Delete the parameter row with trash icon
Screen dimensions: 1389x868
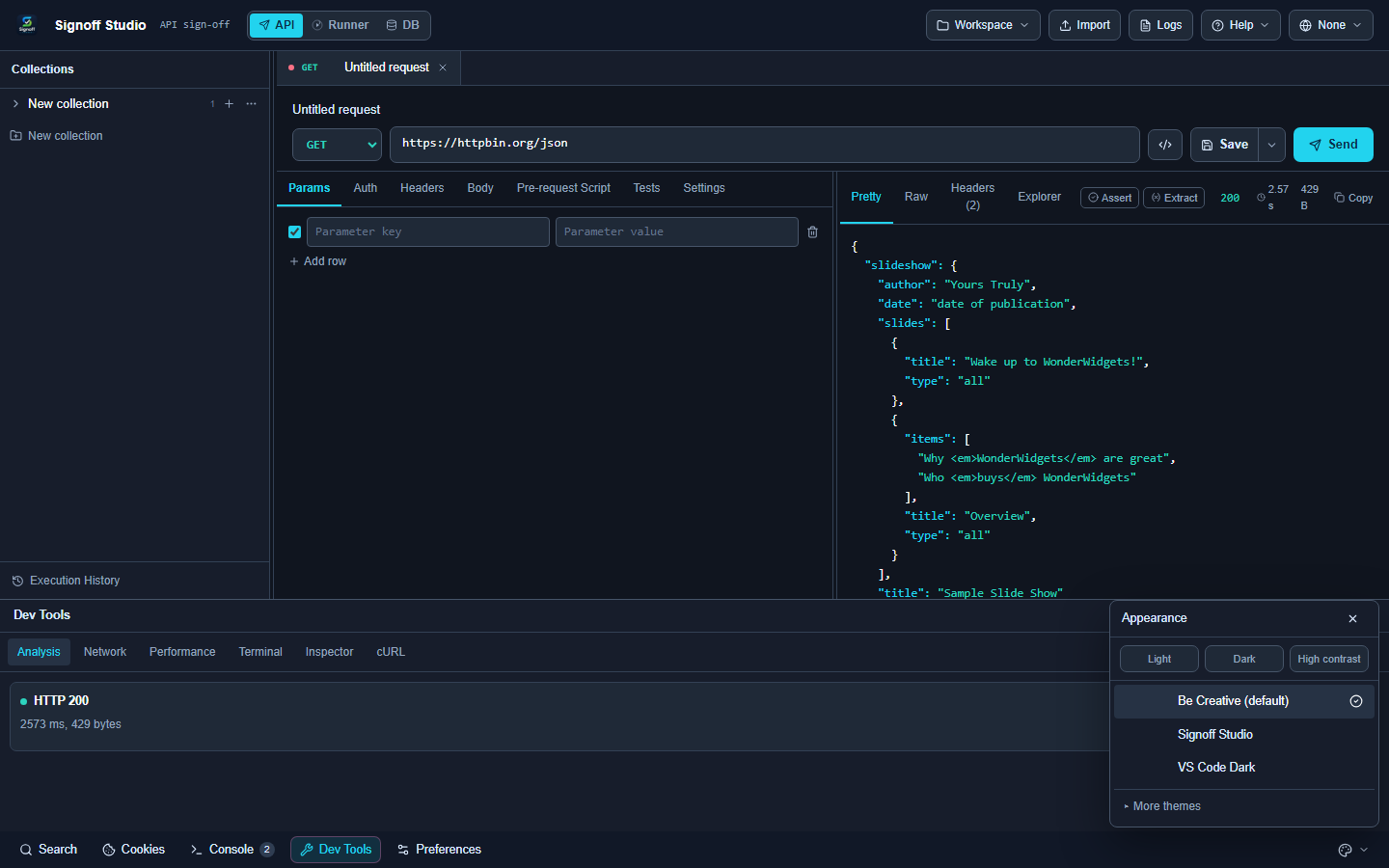[x=813, y=232]
